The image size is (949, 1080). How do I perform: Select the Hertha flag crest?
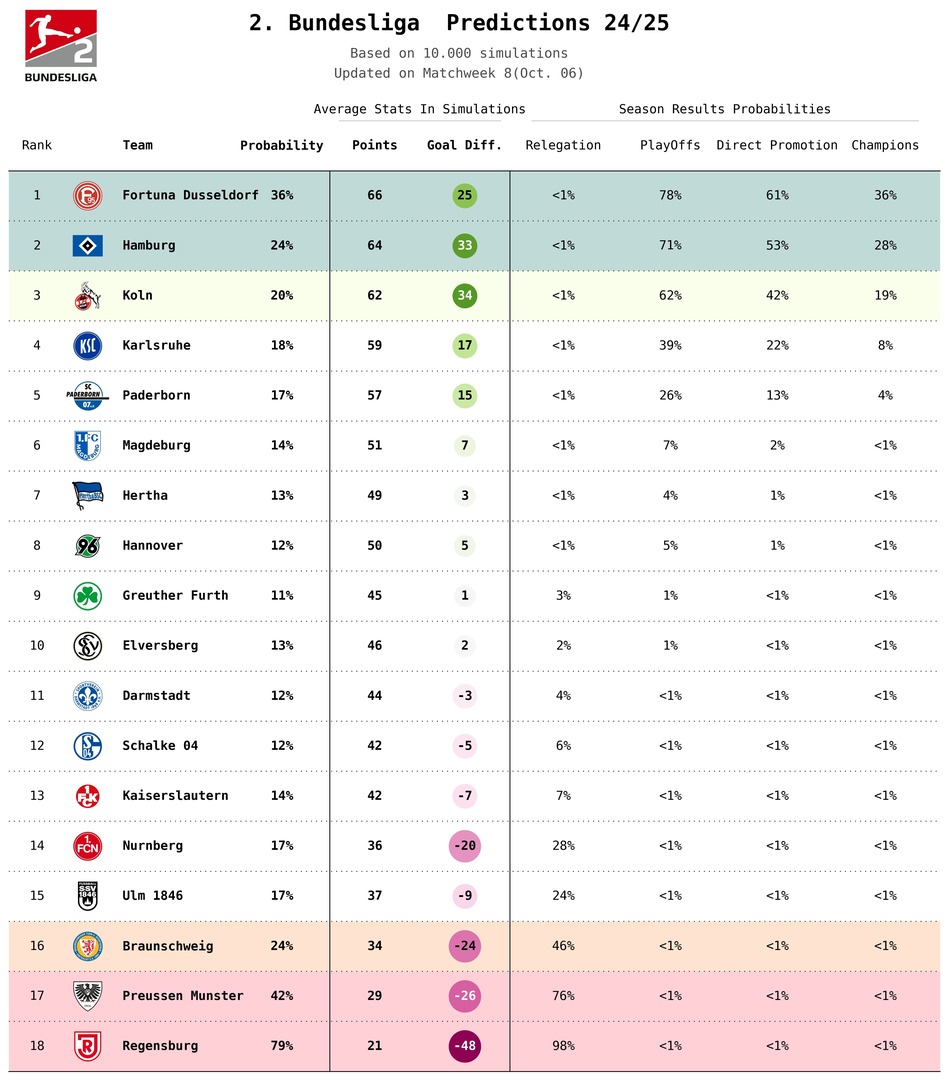click(87, 495)
